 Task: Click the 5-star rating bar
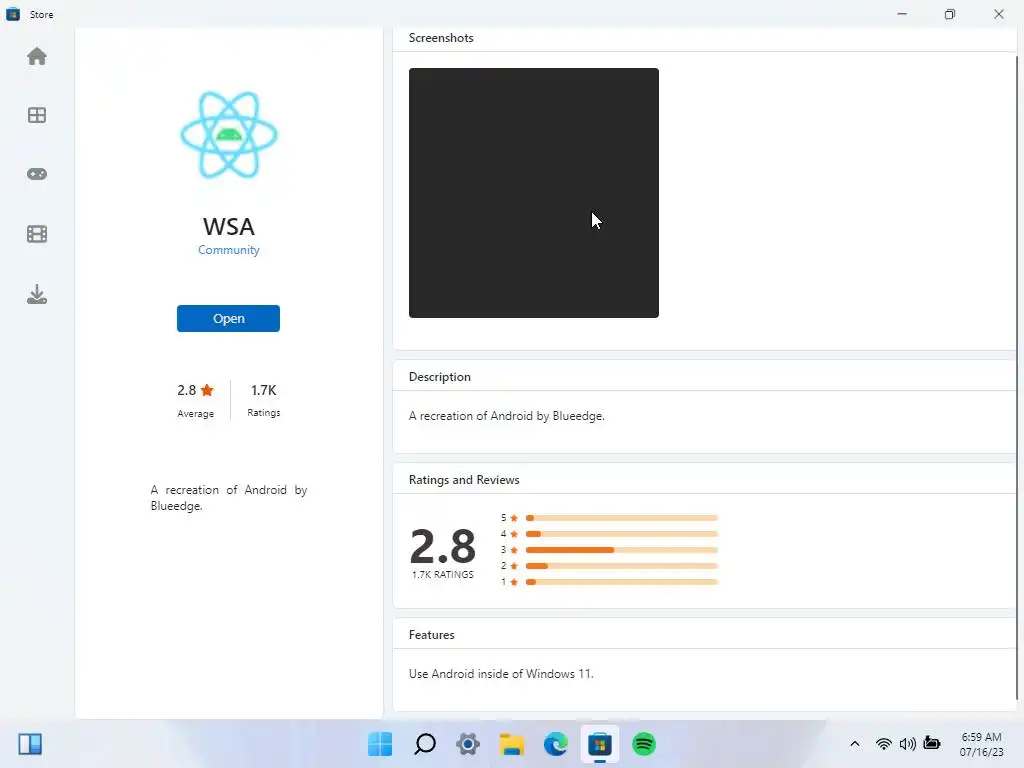pyautogui.click(x=622, y=518)
